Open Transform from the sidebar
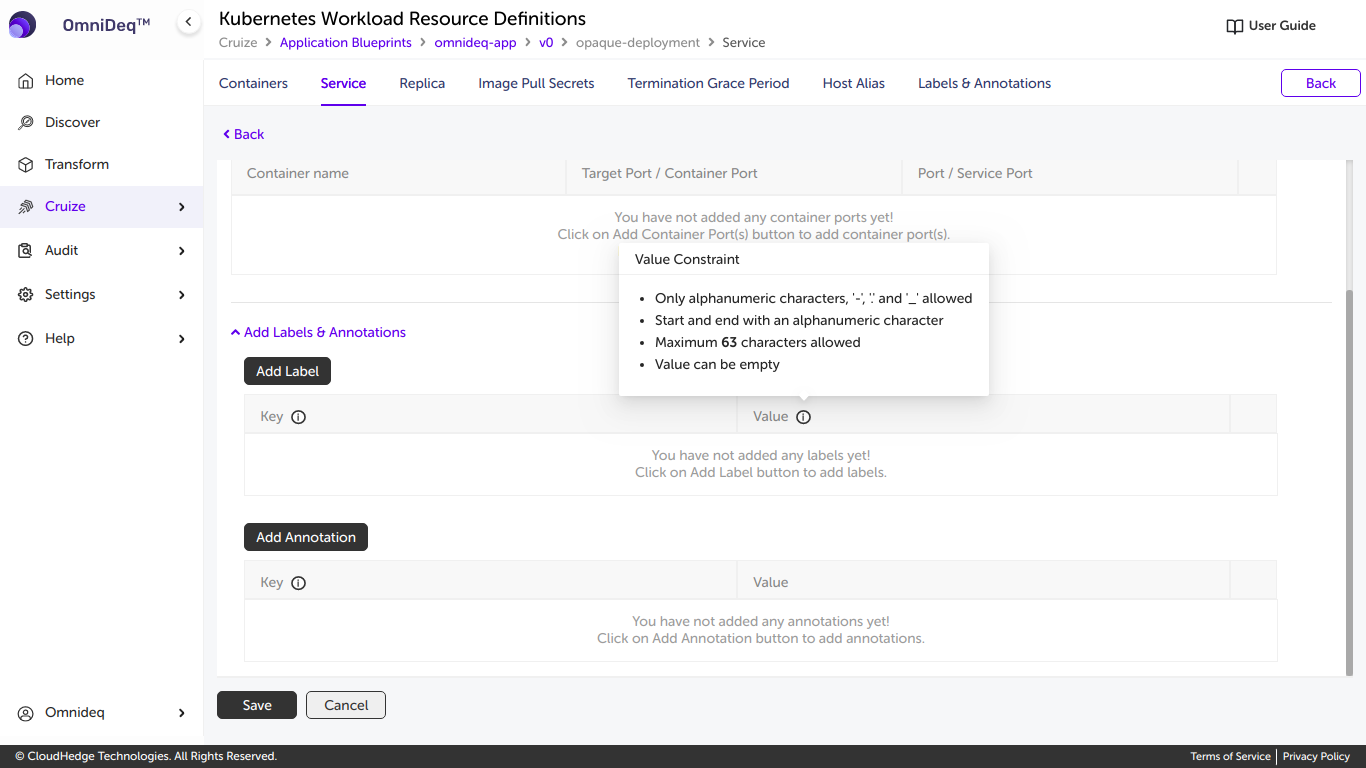The image size is (1366, 768). [x=76, y=164]
